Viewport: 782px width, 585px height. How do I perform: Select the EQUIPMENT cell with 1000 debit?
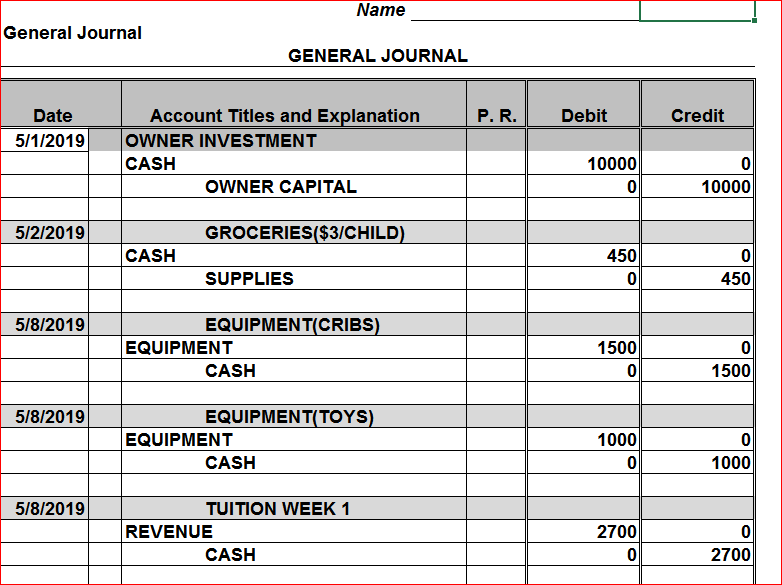(x=294, y=439)
